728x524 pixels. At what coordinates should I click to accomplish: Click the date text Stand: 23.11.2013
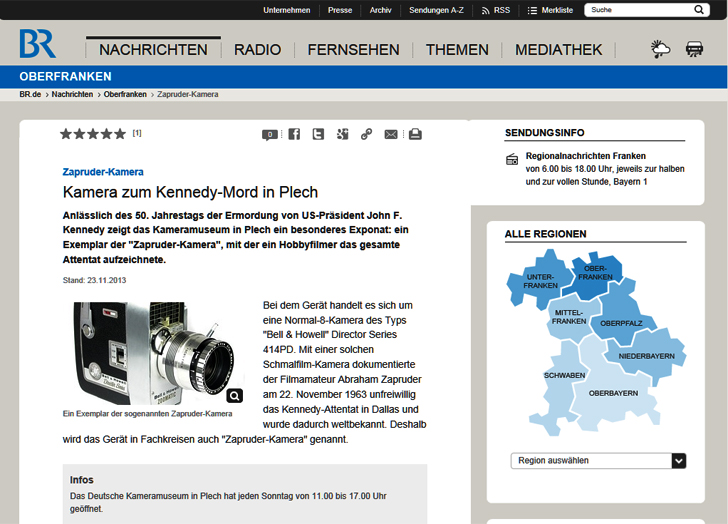pos(94,280)
